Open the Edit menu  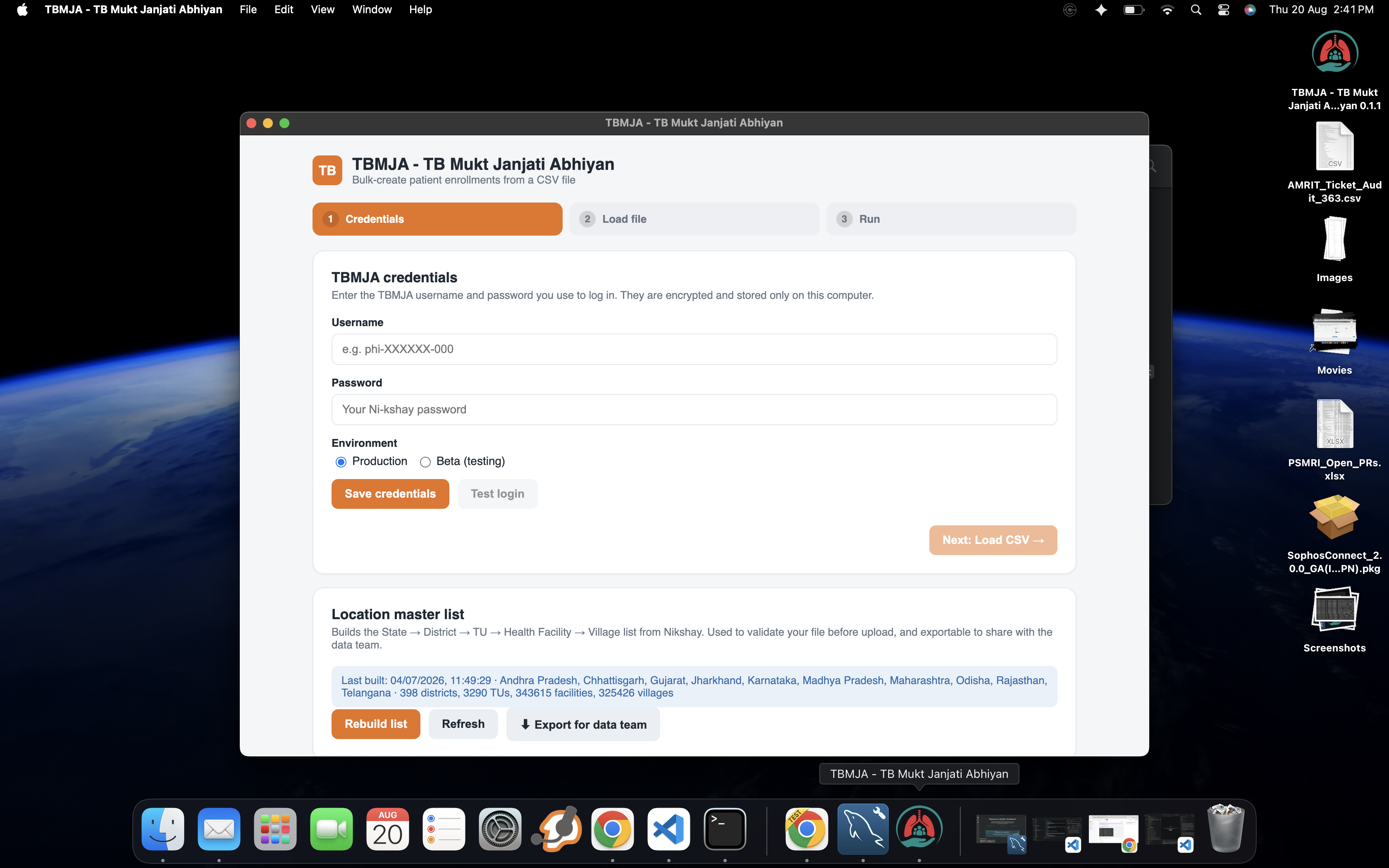tap(284, 10)
